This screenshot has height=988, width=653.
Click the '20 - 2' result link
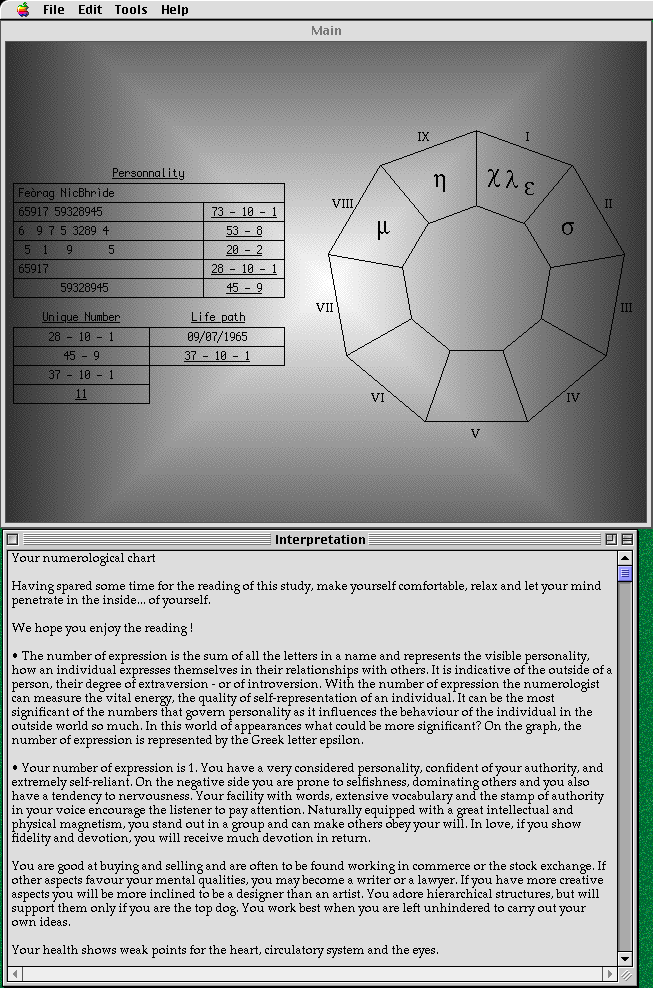pyautogui.click(x=244, y=250)
